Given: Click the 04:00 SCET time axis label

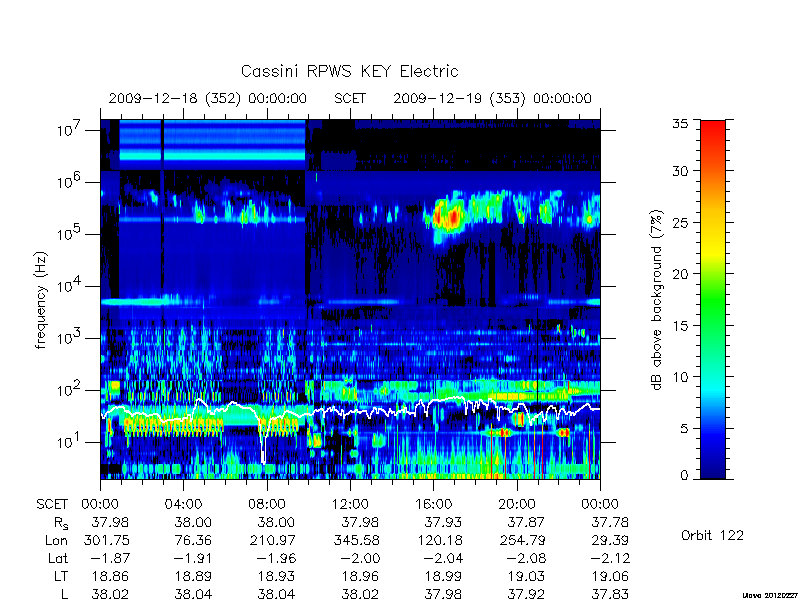Looking at the screenshot, I should pyautogui.click(x=183, y=504).
